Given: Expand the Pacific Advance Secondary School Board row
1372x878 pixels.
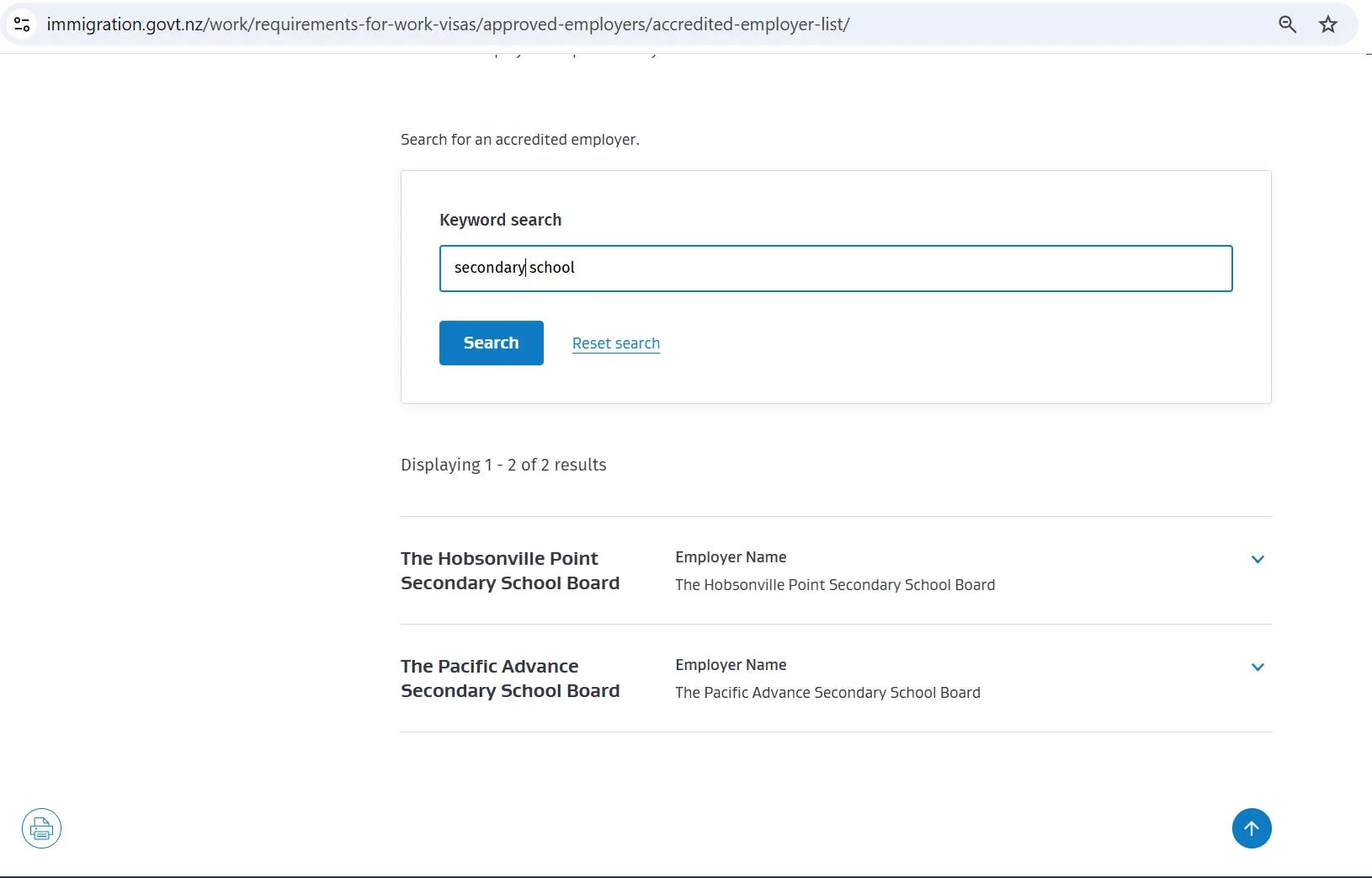Looking at the screenshot, I should pos(1258,668).
